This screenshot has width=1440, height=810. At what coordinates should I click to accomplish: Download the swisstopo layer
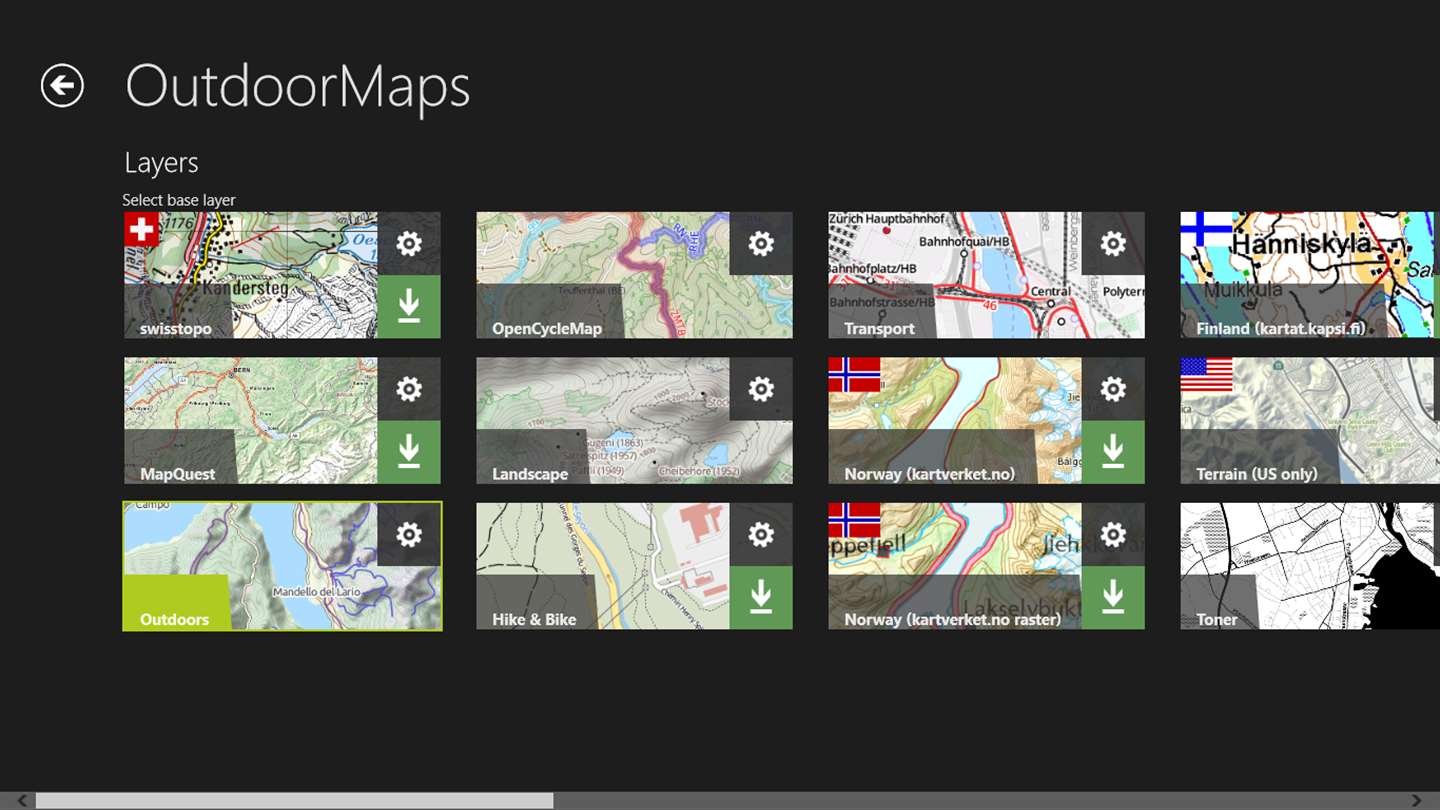coord(409,307)
